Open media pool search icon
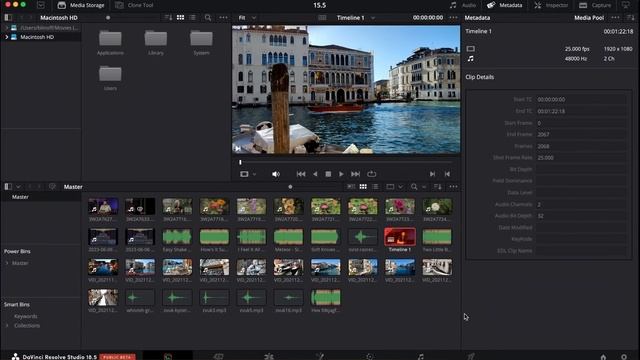 pyautogui.click(x=414, y=187)
